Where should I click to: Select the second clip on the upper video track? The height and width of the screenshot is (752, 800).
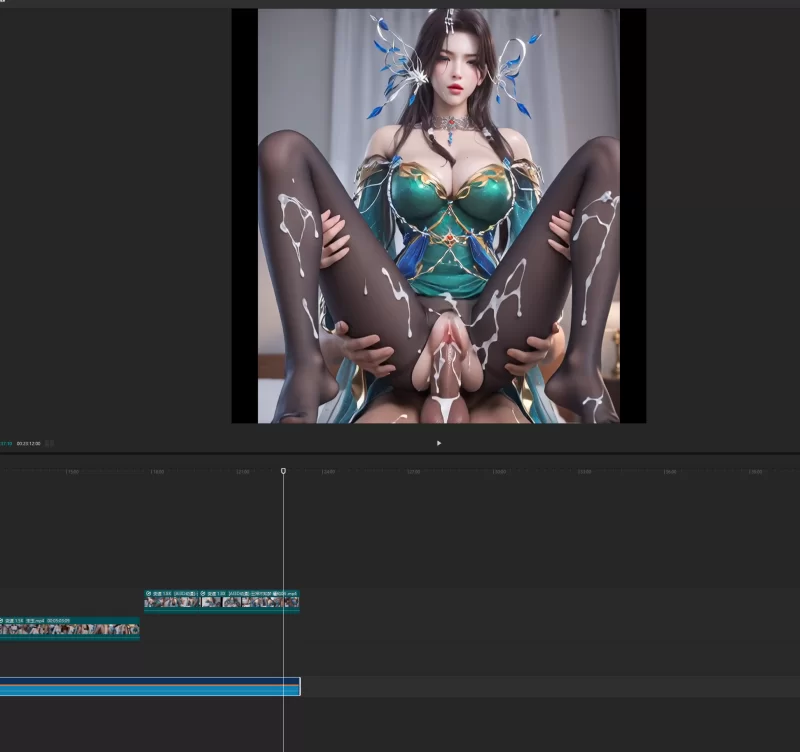pyautogui.click(x=249, y=602)
